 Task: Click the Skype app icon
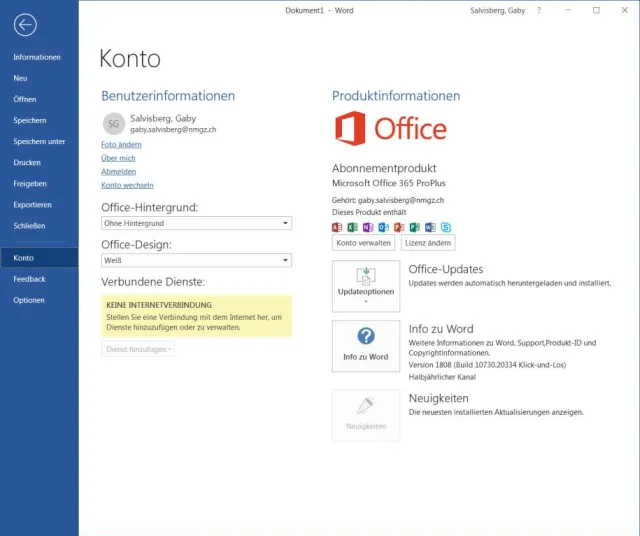pos(445,227)
